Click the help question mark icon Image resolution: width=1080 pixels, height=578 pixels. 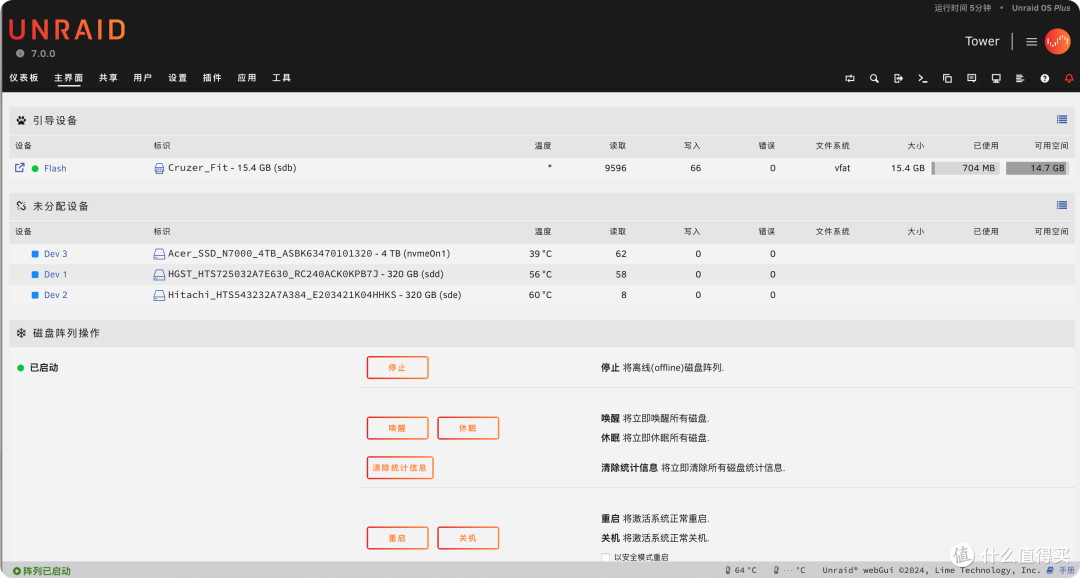coord(1045,79)
